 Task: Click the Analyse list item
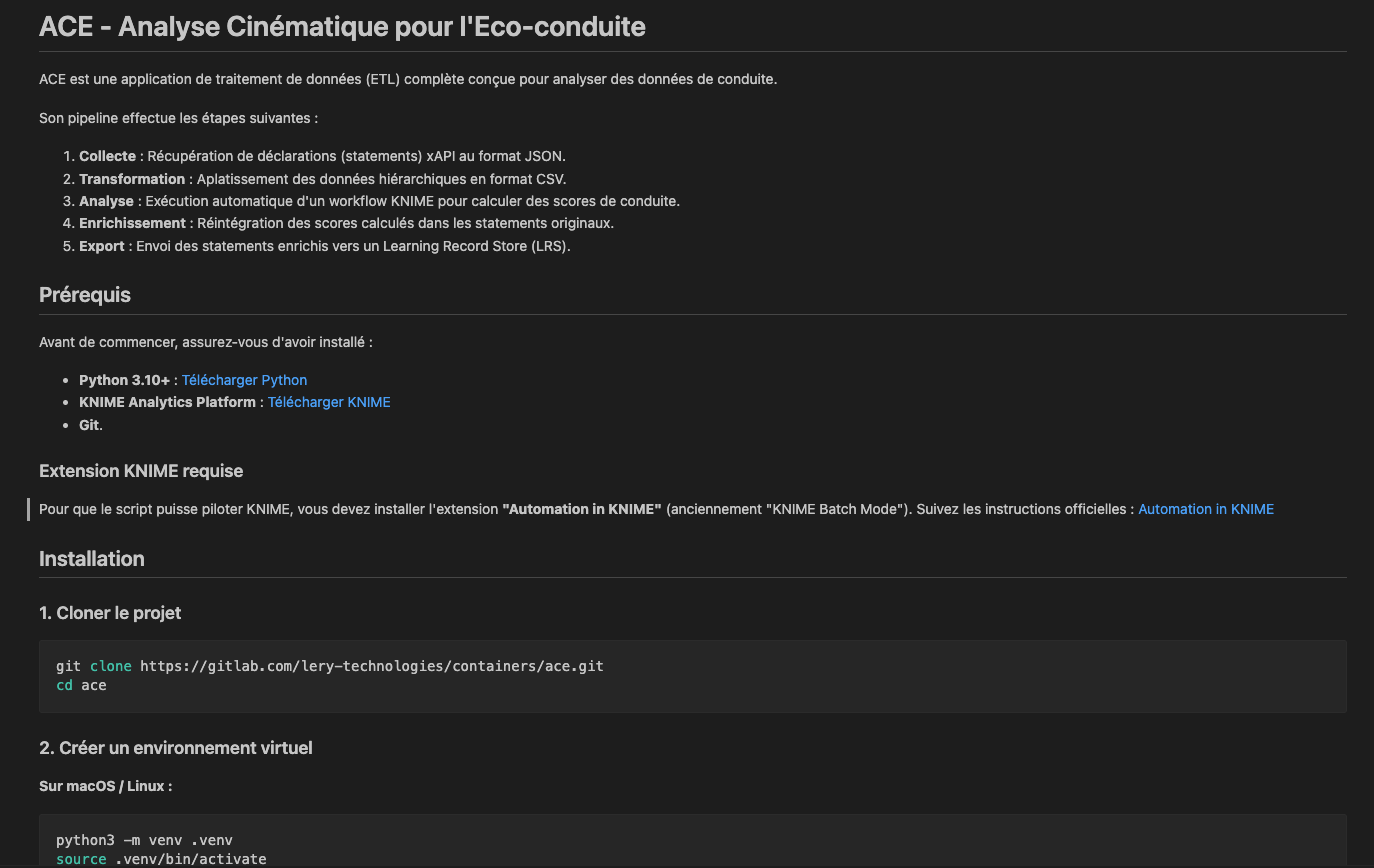[379, 201]
